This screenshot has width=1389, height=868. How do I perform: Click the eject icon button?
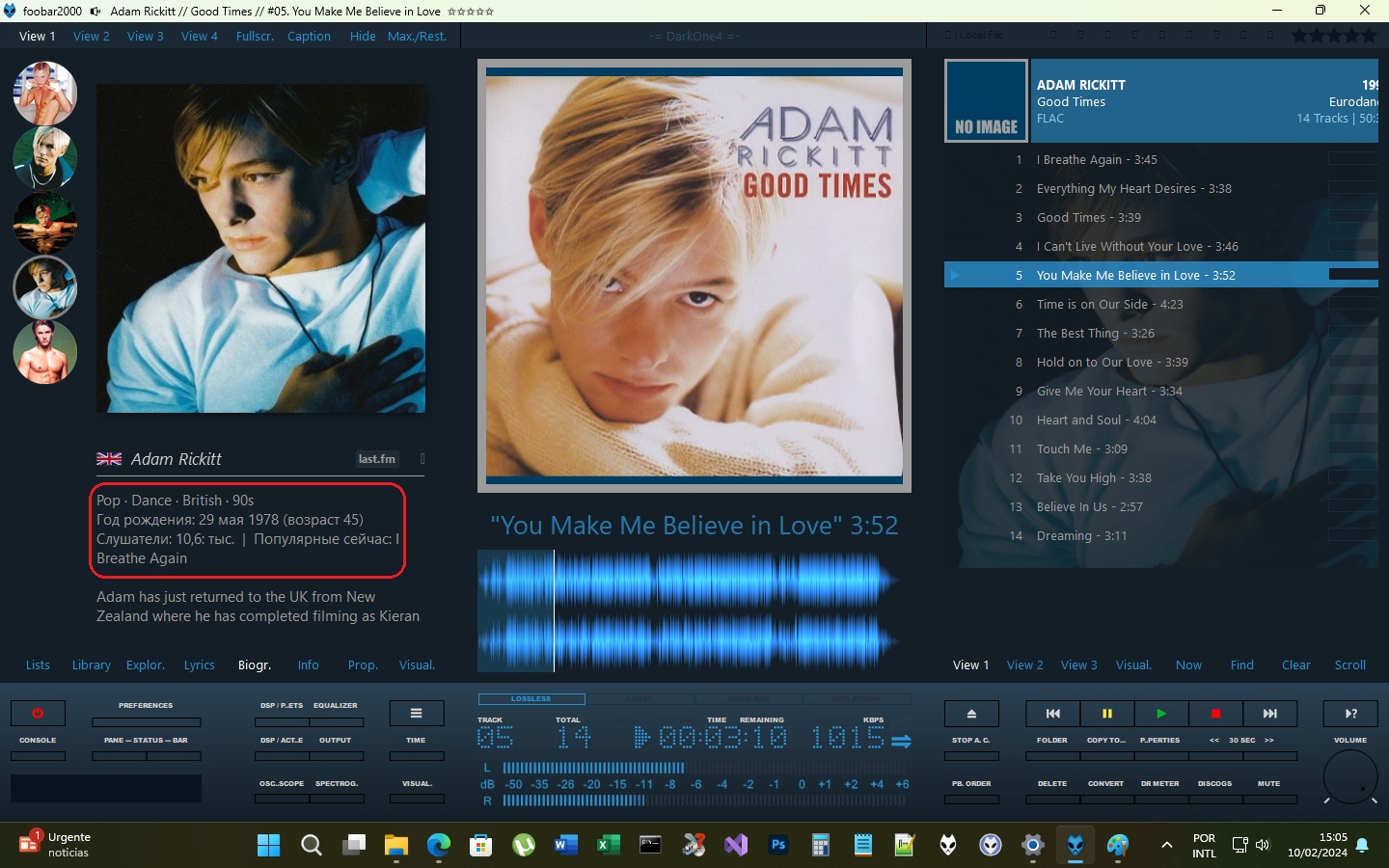click(971, 714)
